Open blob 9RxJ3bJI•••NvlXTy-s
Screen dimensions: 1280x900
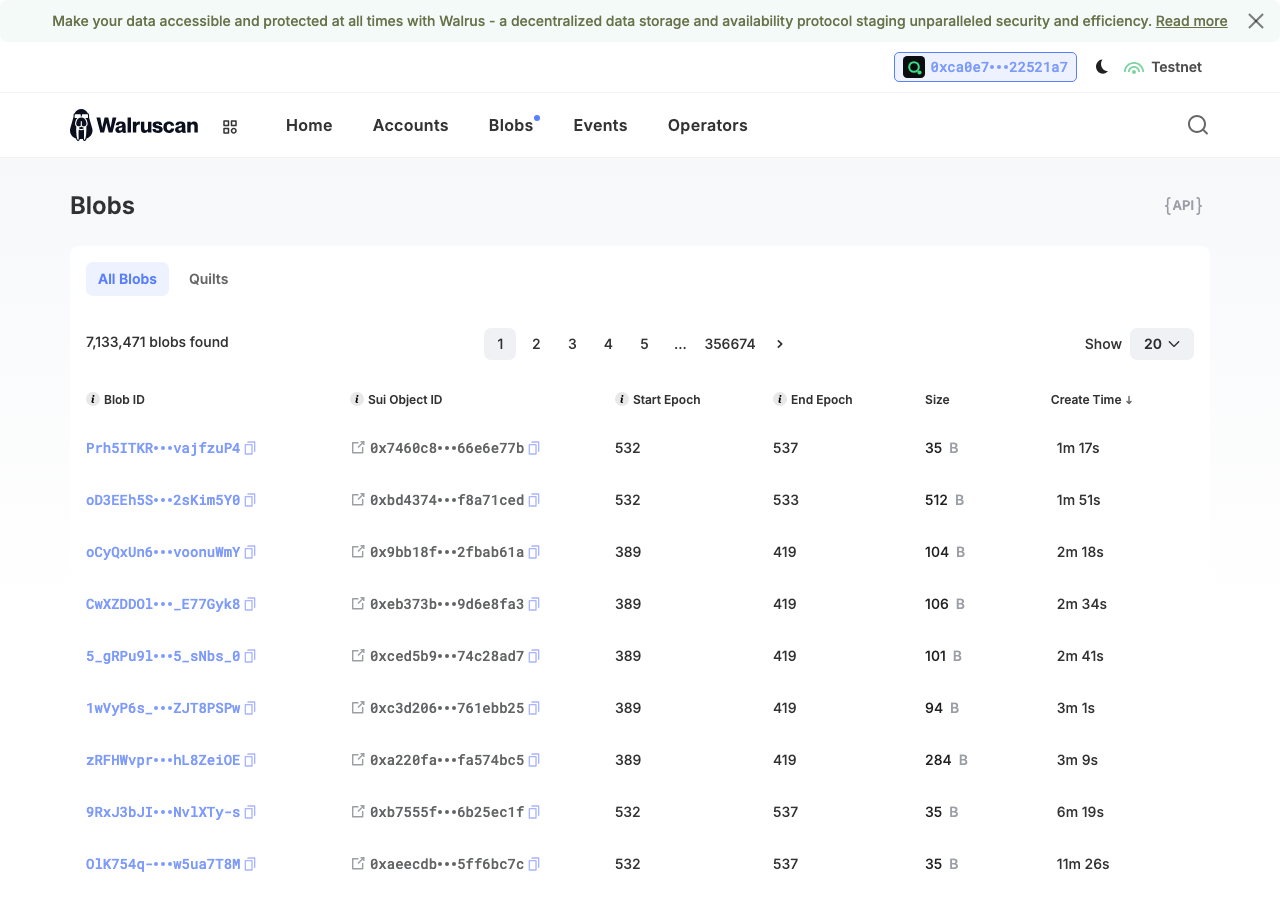[x=163, y=812]
